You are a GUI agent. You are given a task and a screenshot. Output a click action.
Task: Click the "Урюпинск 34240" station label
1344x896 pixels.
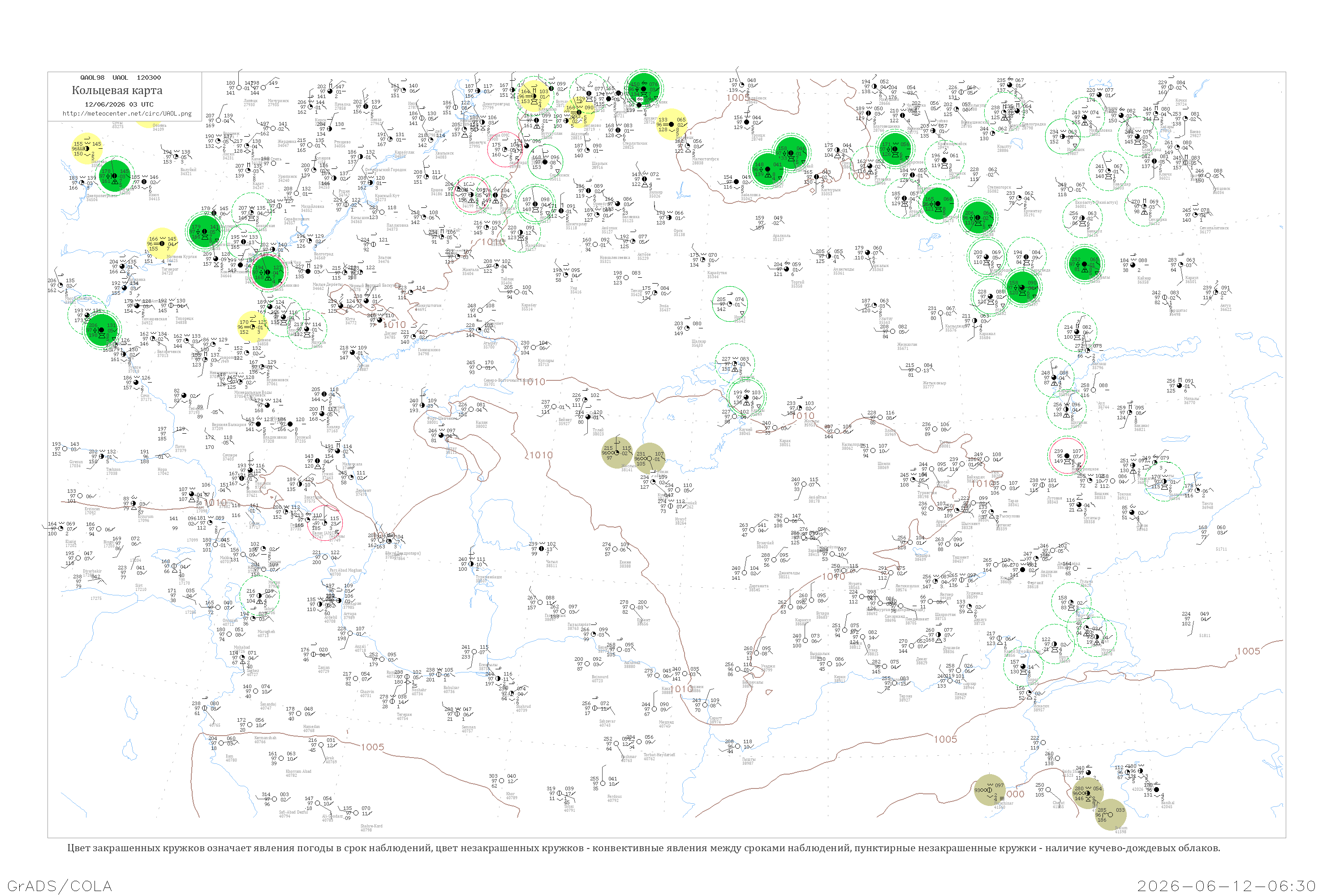point(288,178)
